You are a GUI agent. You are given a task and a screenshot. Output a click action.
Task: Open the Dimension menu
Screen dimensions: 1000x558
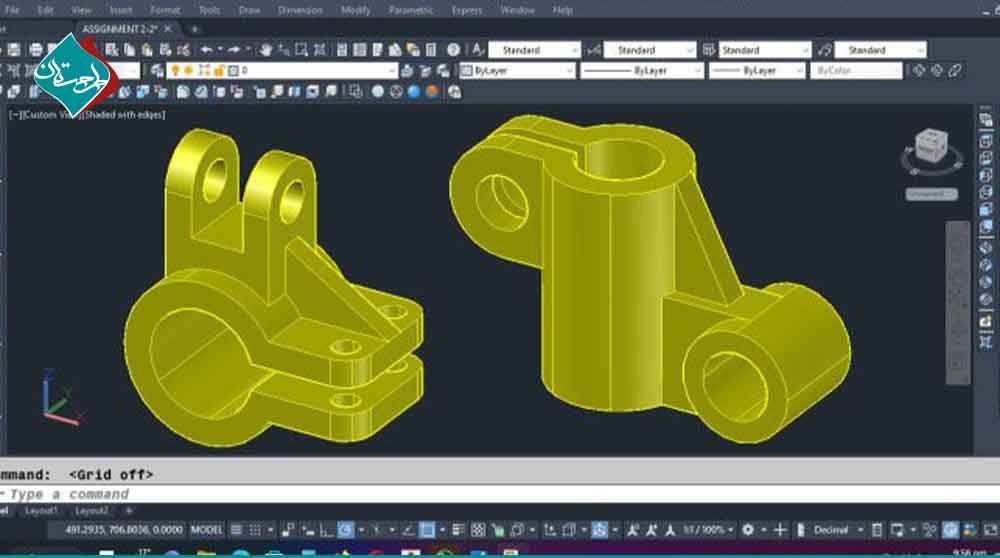tap(300, 10)
